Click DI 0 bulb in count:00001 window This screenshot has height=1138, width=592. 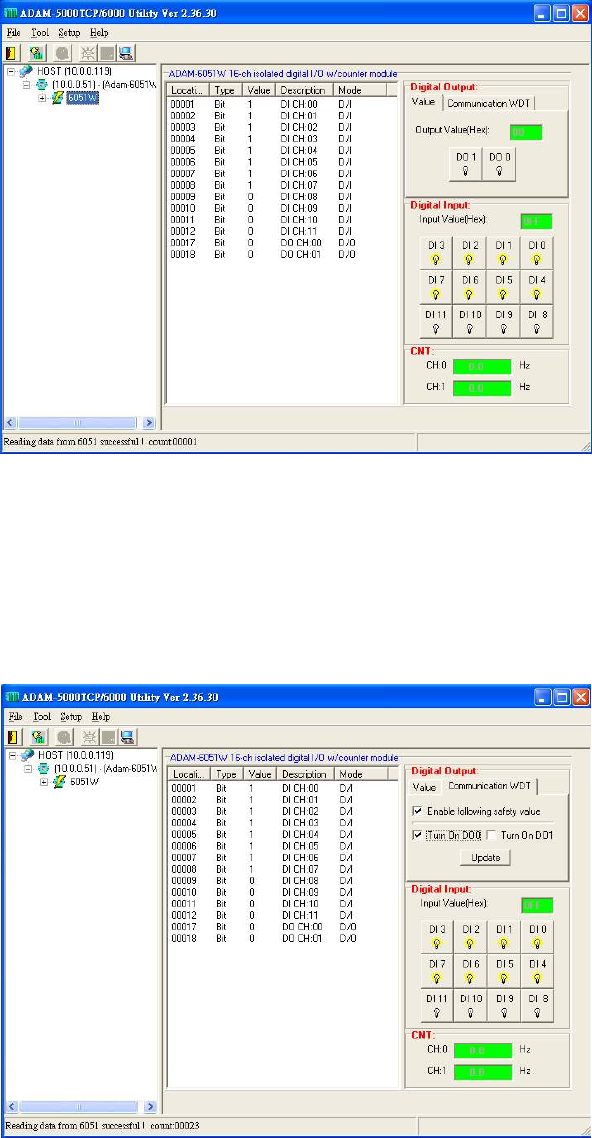coord(536,252)
